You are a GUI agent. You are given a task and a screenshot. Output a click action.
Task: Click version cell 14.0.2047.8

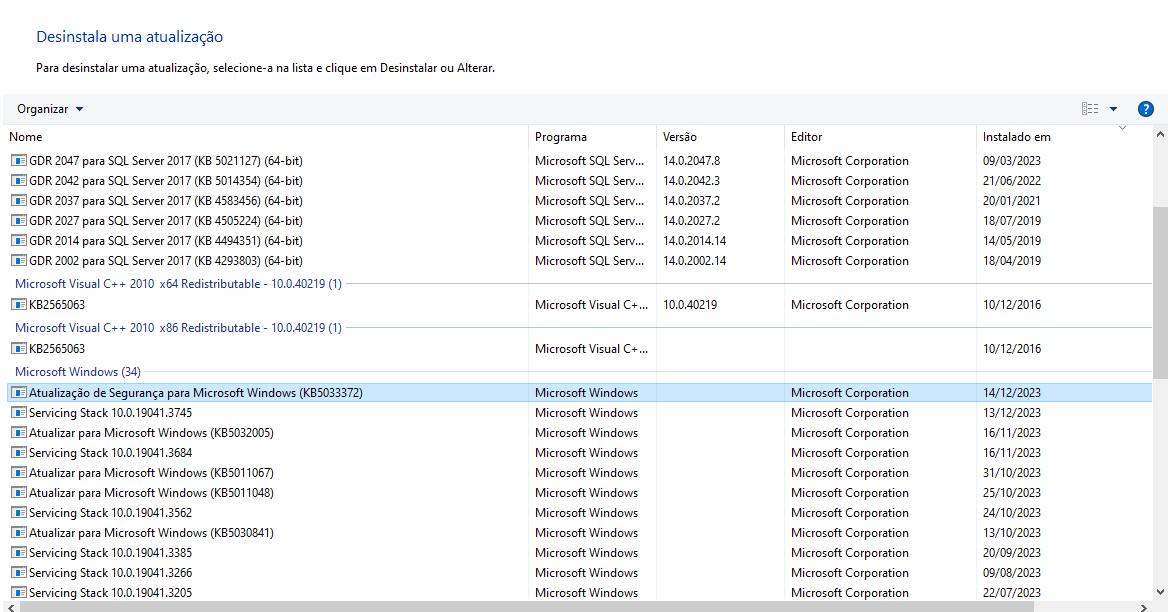point(691,161)
